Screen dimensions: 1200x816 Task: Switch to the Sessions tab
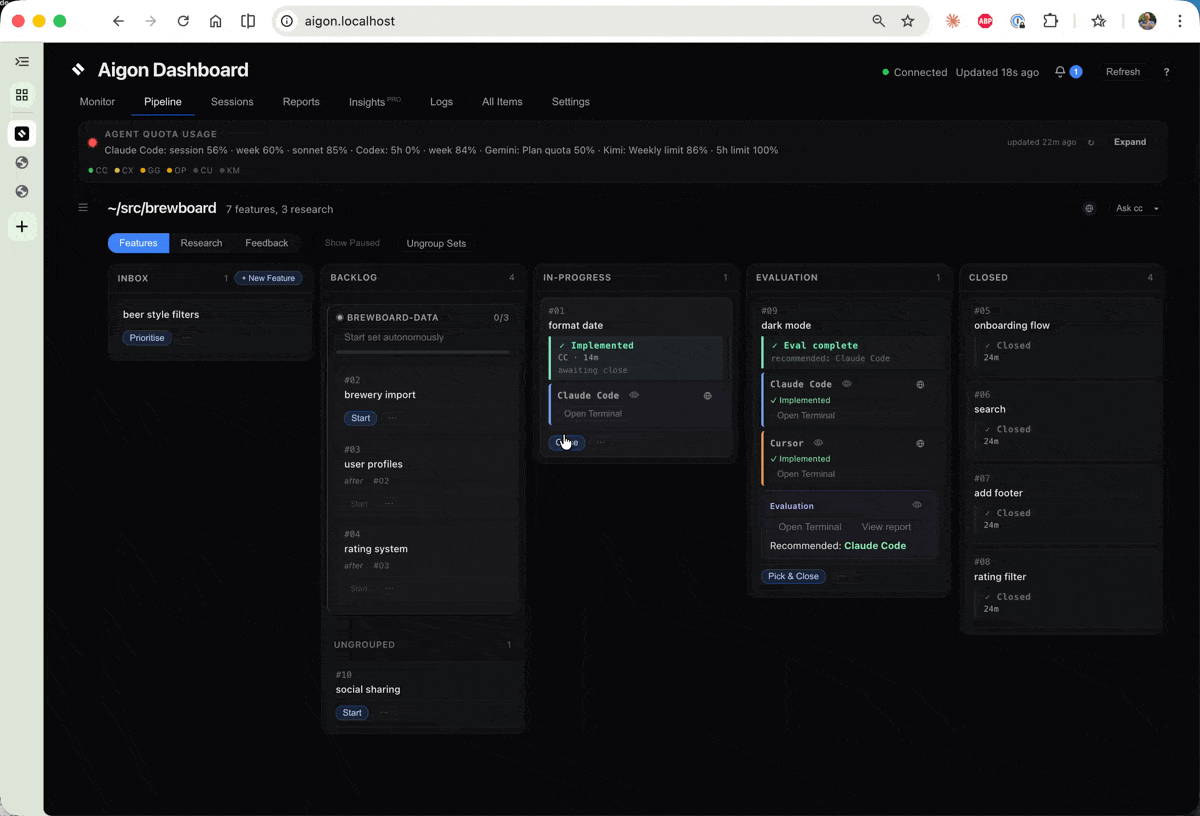(x=232, y=102)
